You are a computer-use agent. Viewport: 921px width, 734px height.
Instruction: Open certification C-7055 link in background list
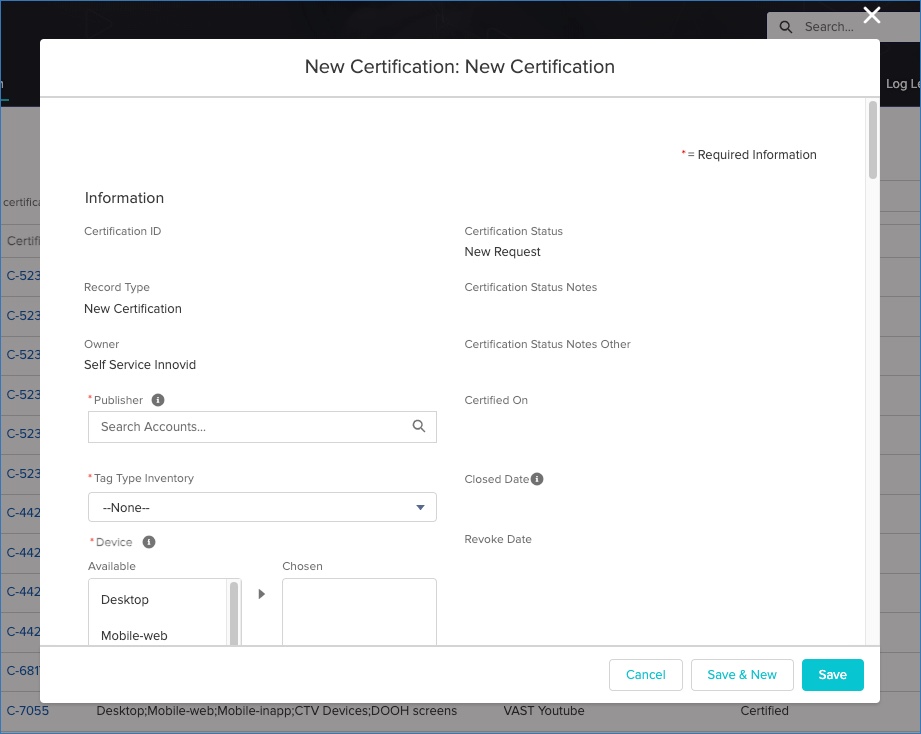[x=28, y=711]
